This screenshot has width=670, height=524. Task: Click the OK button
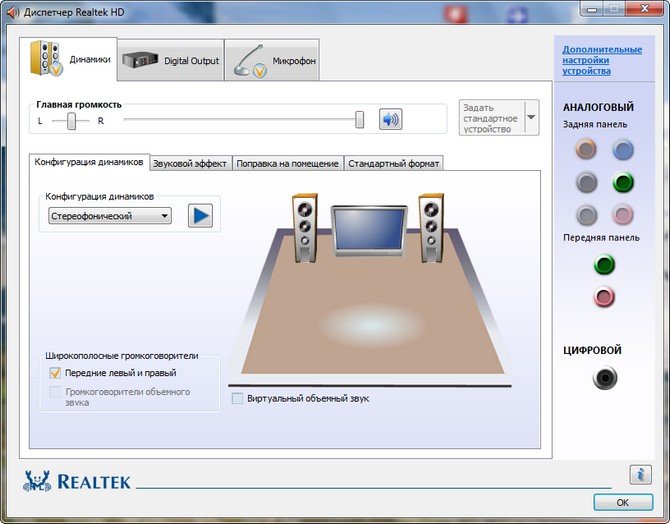tap(623, 503)
